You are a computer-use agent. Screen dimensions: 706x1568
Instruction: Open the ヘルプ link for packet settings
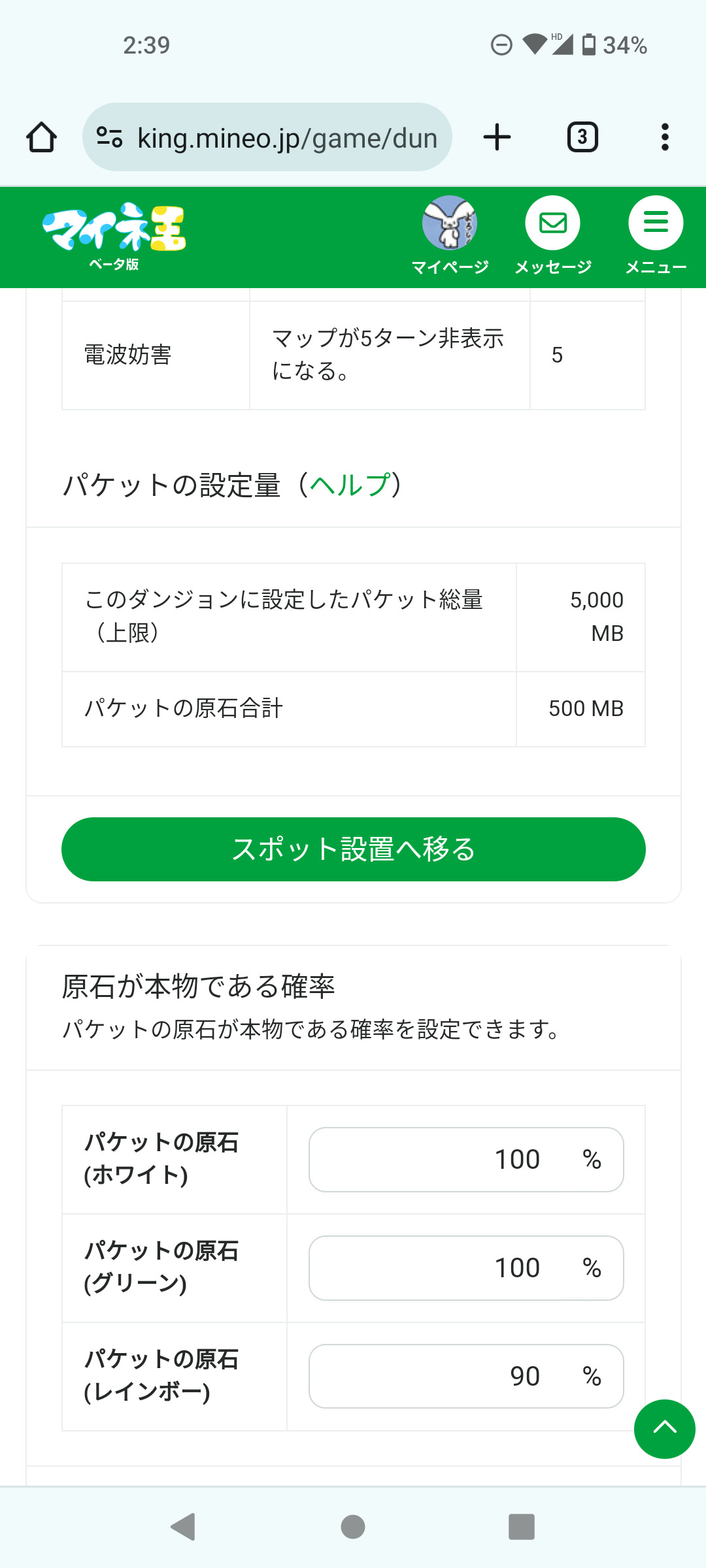point(350,485)
